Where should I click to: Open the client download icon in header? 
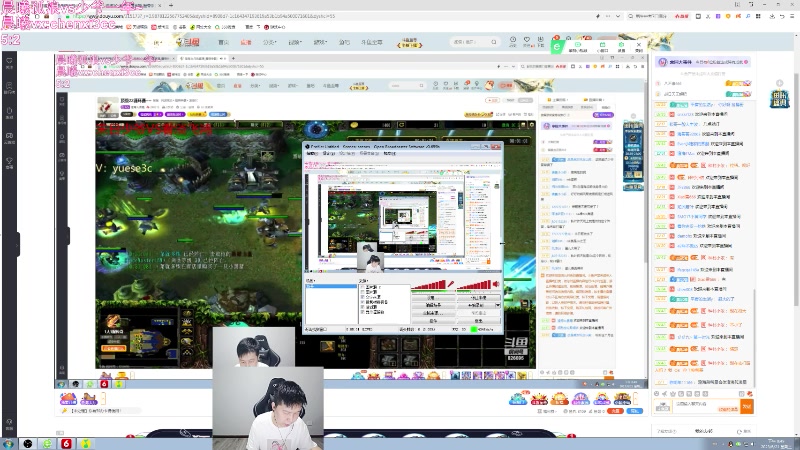coord(540,41)
